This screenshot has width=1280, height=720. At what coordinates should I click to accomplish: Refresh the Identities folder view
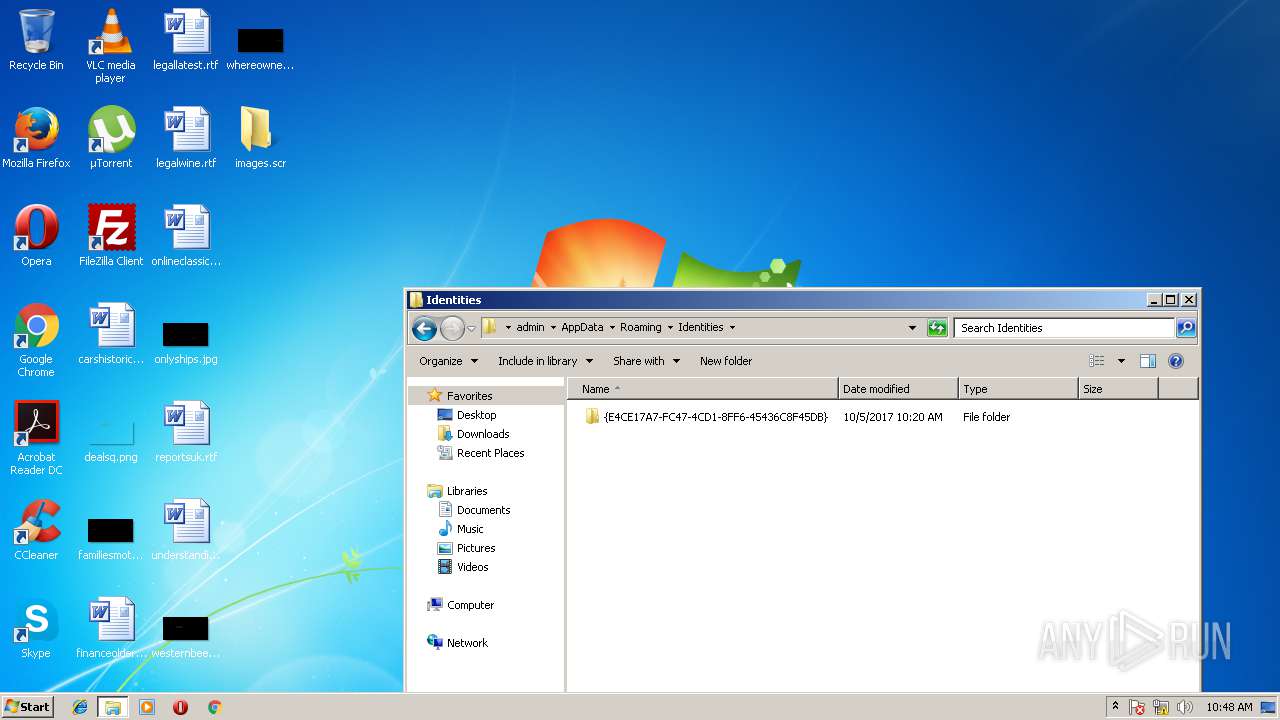pyautogui.click(x=937, y=328)
